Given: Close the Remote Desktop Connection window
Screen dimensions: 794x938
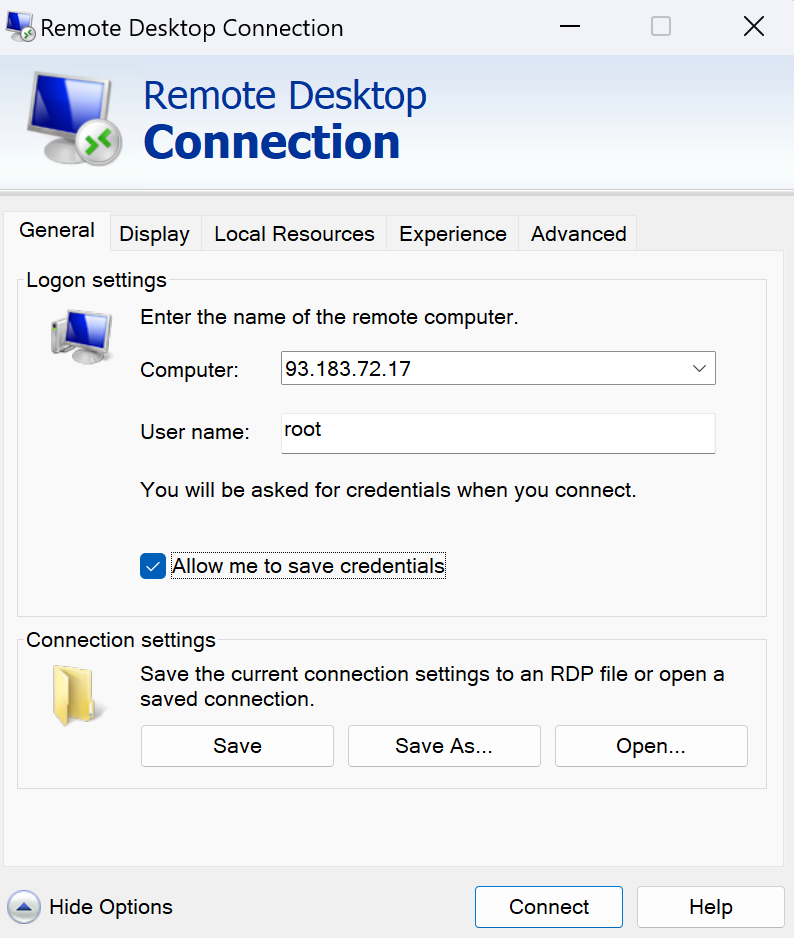Looking at the screenshot, I should (753, 26).
